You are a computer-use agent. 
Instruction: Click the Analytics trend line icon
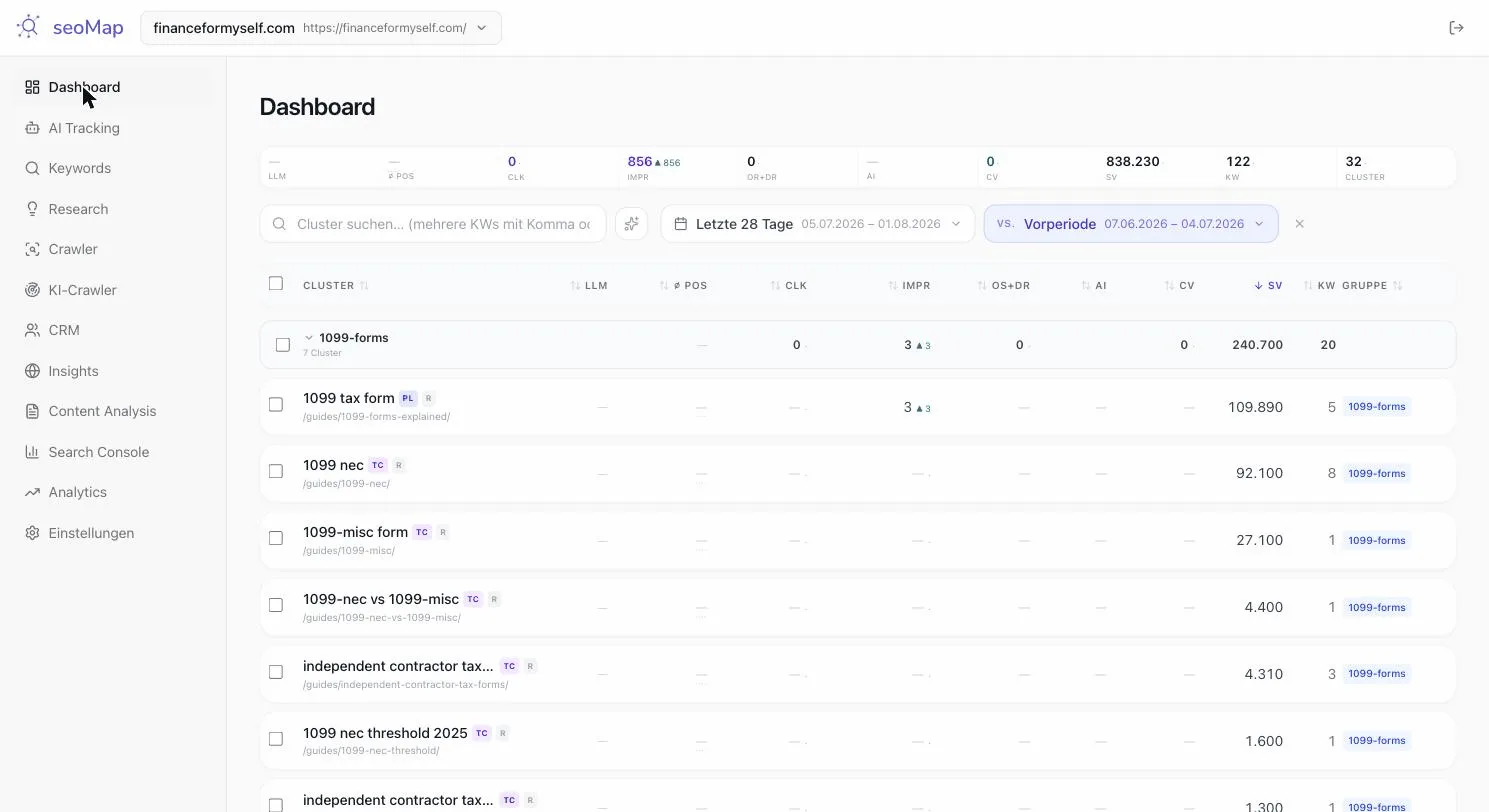[x=32, y=492]
